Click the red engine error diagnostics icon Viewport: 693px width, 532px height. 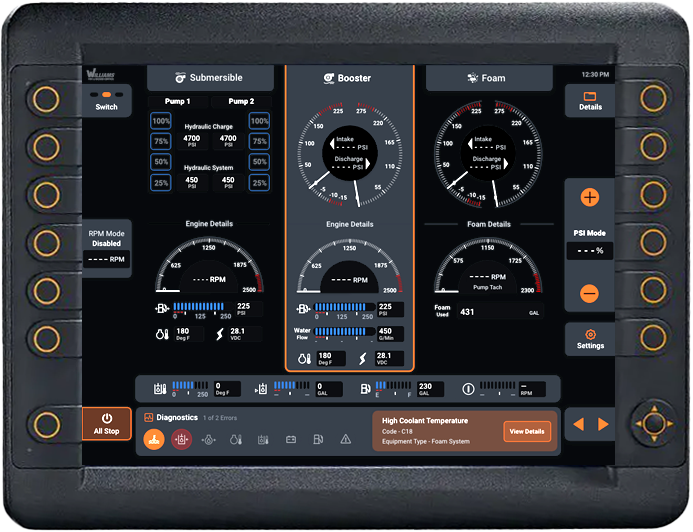pos(181,438)
